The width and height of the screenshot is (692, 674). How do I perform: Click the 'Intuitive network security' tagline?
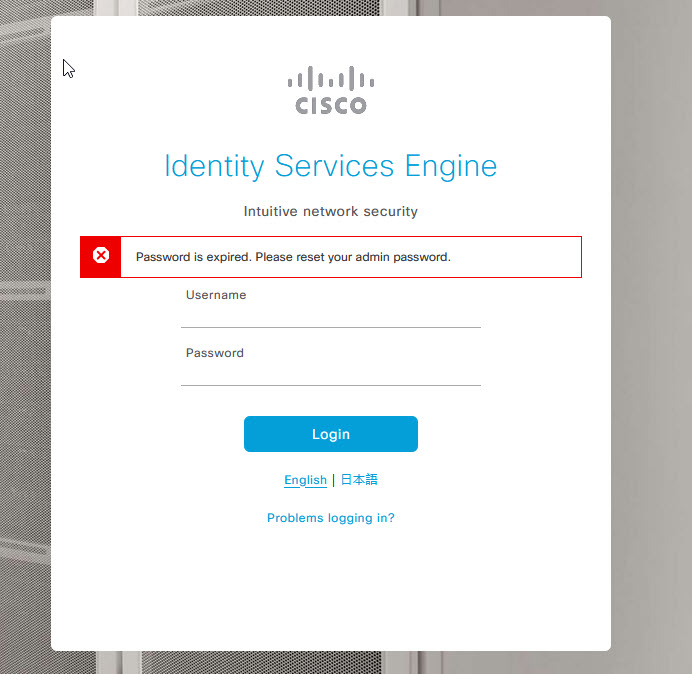point(331,211)
